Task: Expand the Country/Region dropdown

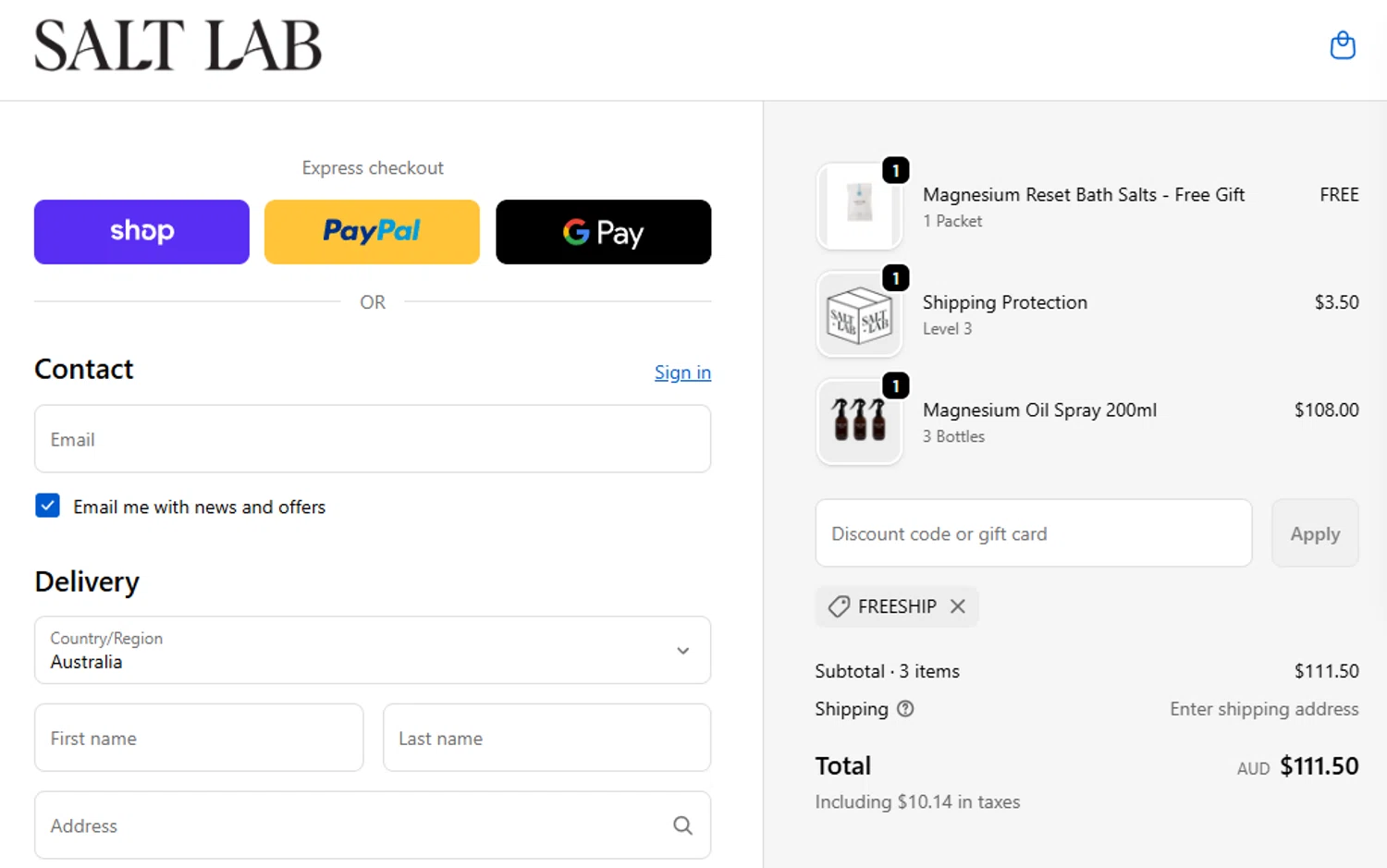Action: tap(373, 650)
